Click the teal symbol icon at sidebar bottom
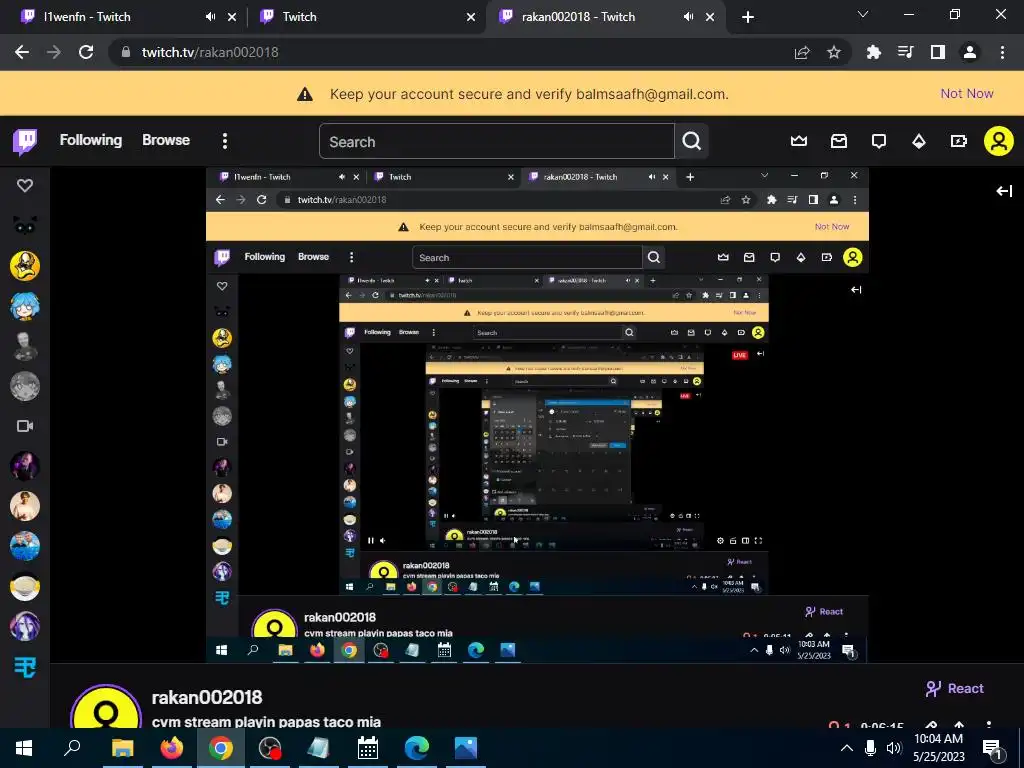This screenshot has width=1024, height=768. [x=25, y=667]
